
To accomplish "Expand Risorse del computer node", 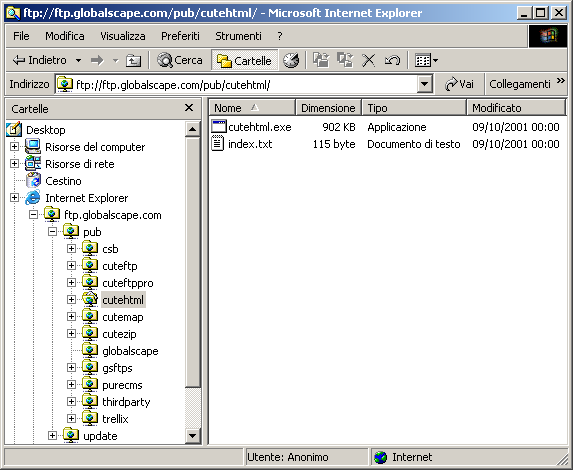I will coord(14,147).
